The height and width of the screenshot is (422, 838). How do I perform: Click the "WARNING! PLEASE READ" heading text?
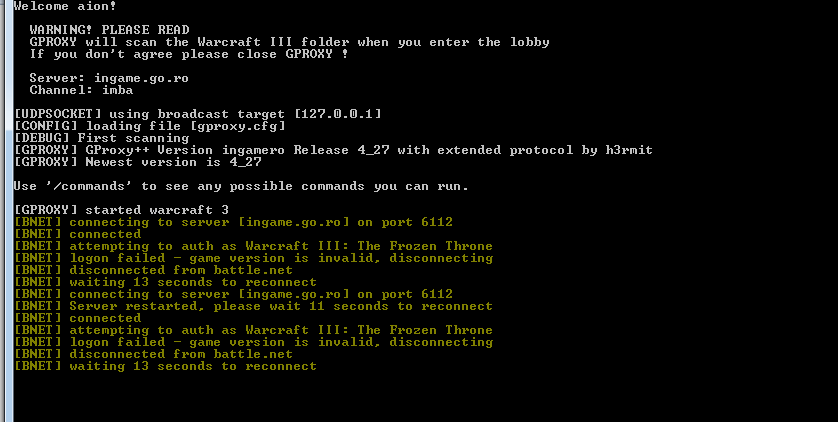click(x=109, y=30)
